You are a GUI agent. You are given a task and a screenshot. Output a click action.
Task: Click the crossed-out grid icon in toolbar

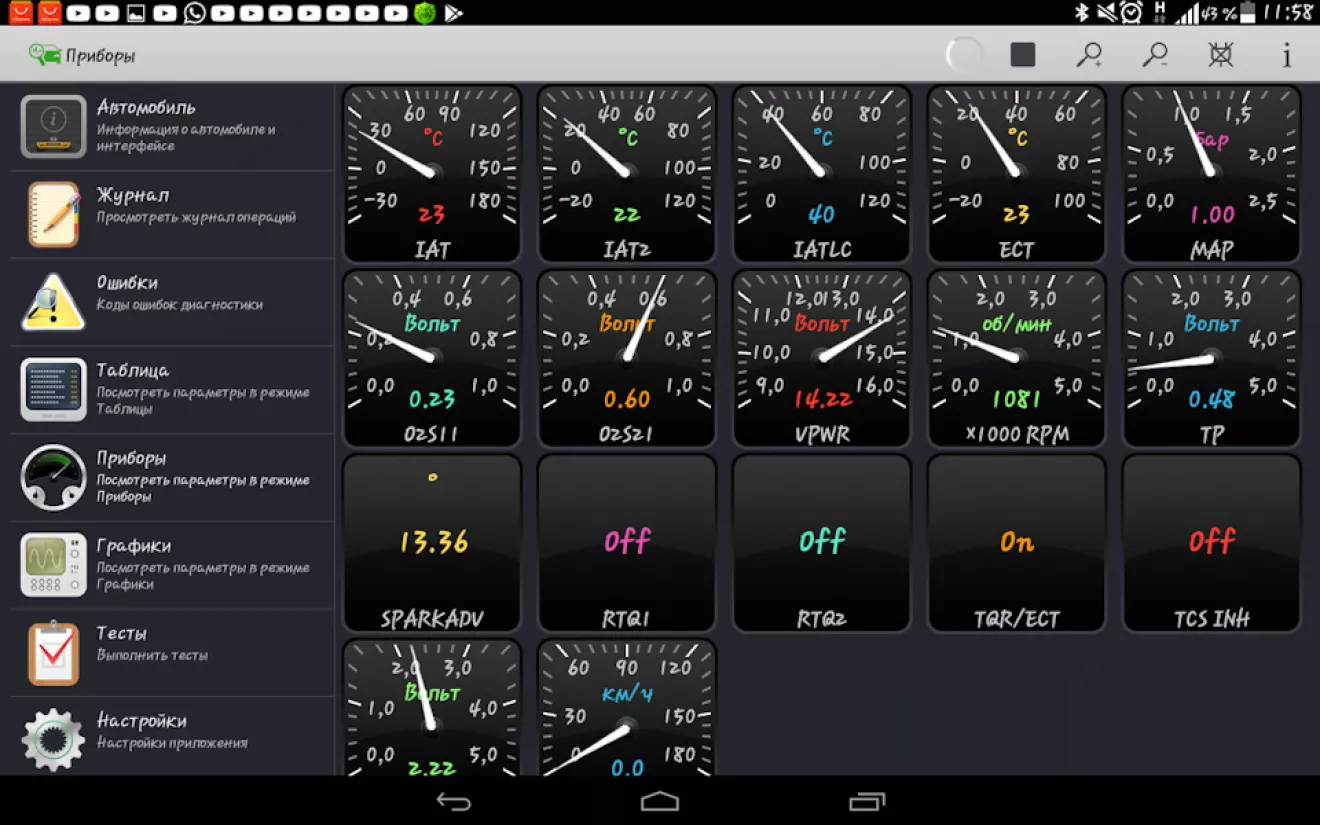point(1221,55)
